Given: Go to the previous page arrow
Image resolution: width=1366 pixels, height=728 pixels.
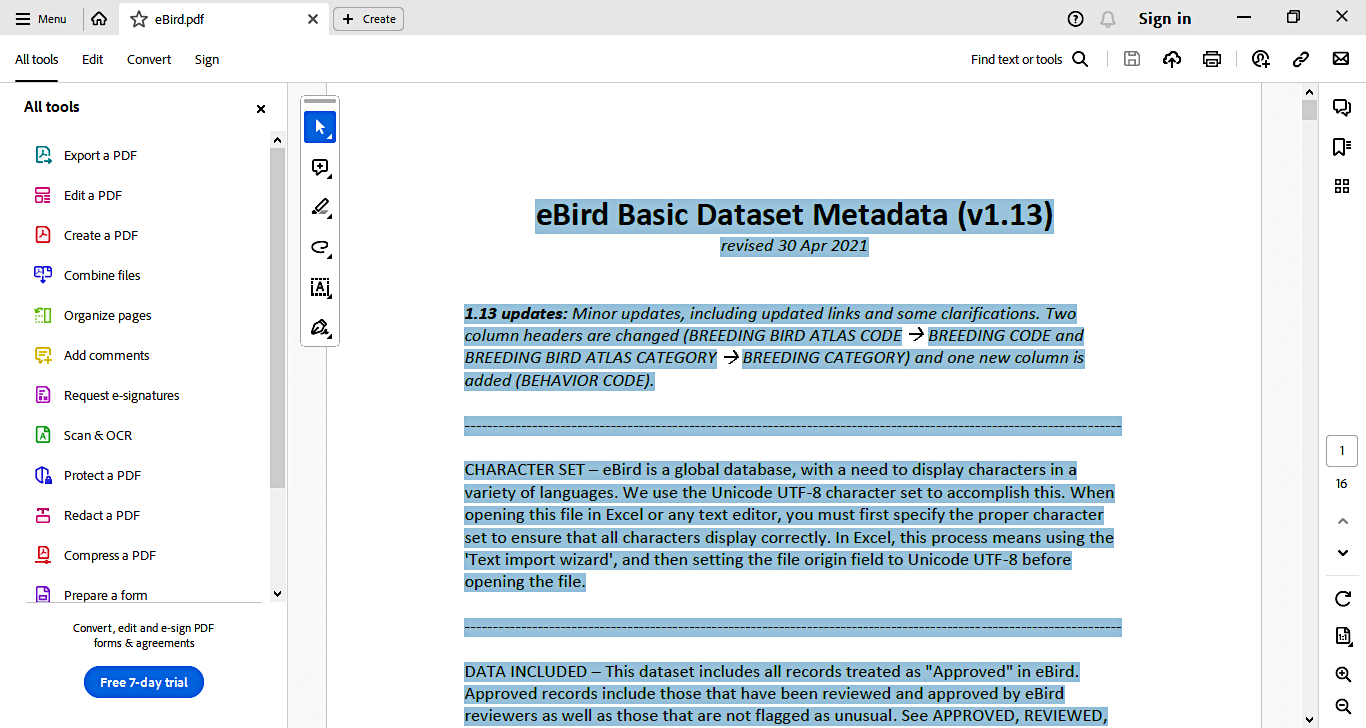Looking at the screenshot, I should coord(1343,521).
